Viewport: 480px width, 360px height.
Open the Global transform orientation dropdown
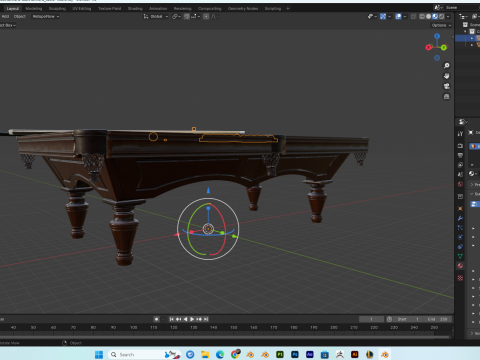[156, 16]
